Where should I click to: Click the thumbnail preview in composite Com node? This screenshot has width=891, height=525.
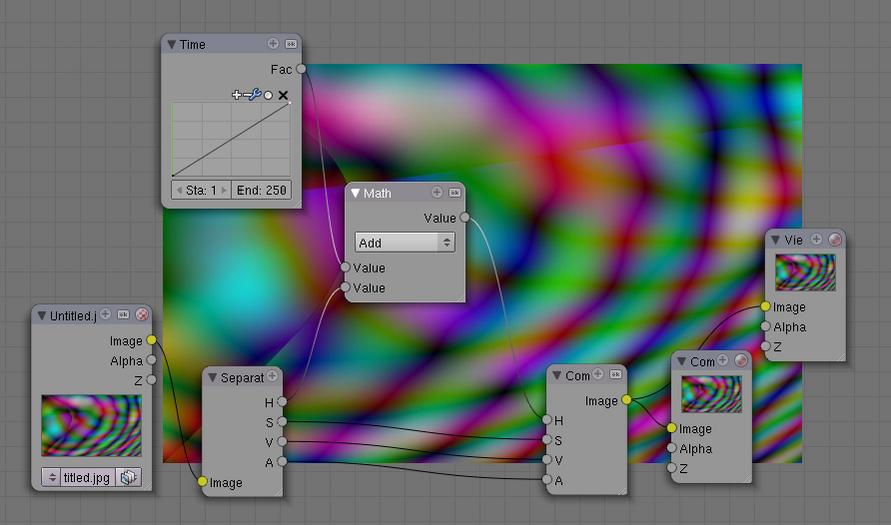(x=711, y=394)
